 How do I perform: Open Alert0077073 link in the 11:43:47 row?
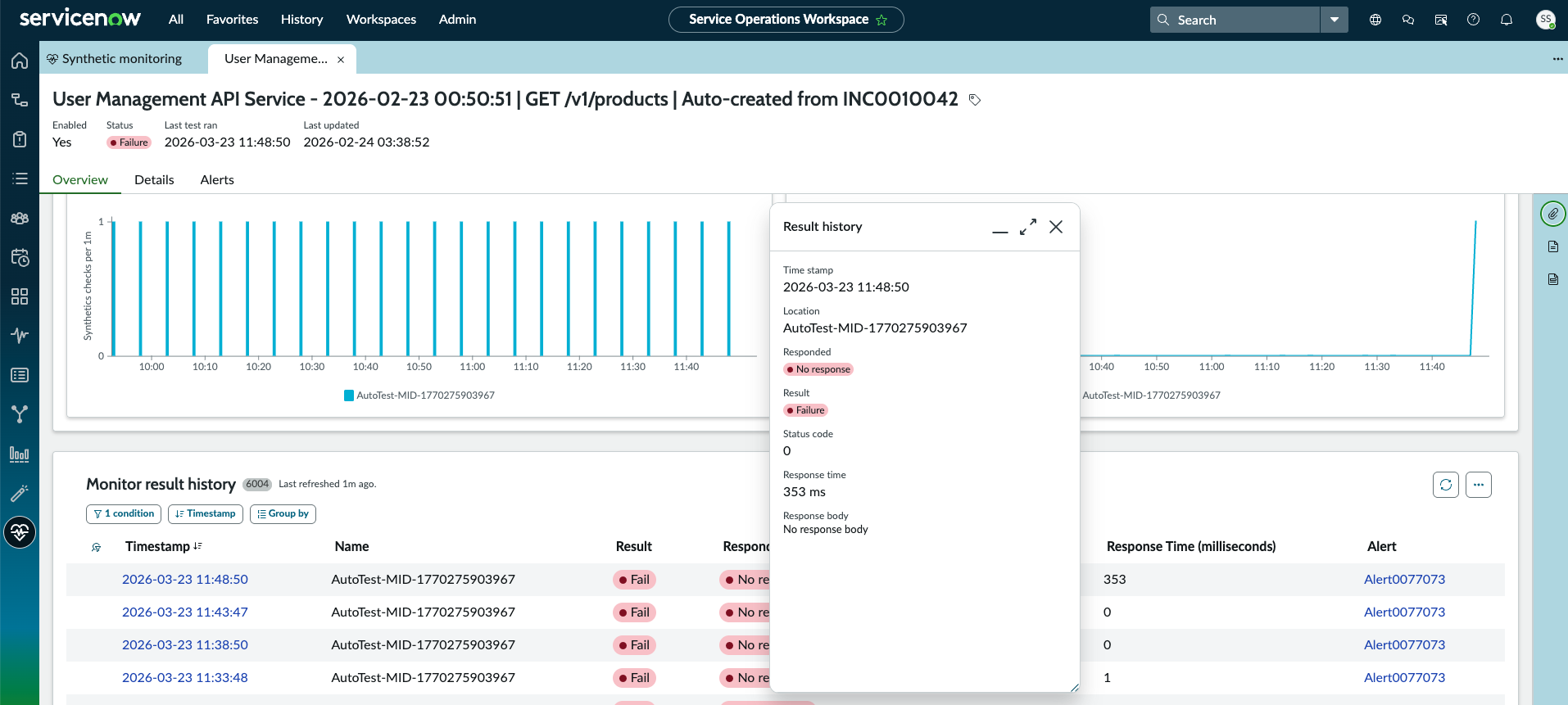click(x=1404, y=612)
